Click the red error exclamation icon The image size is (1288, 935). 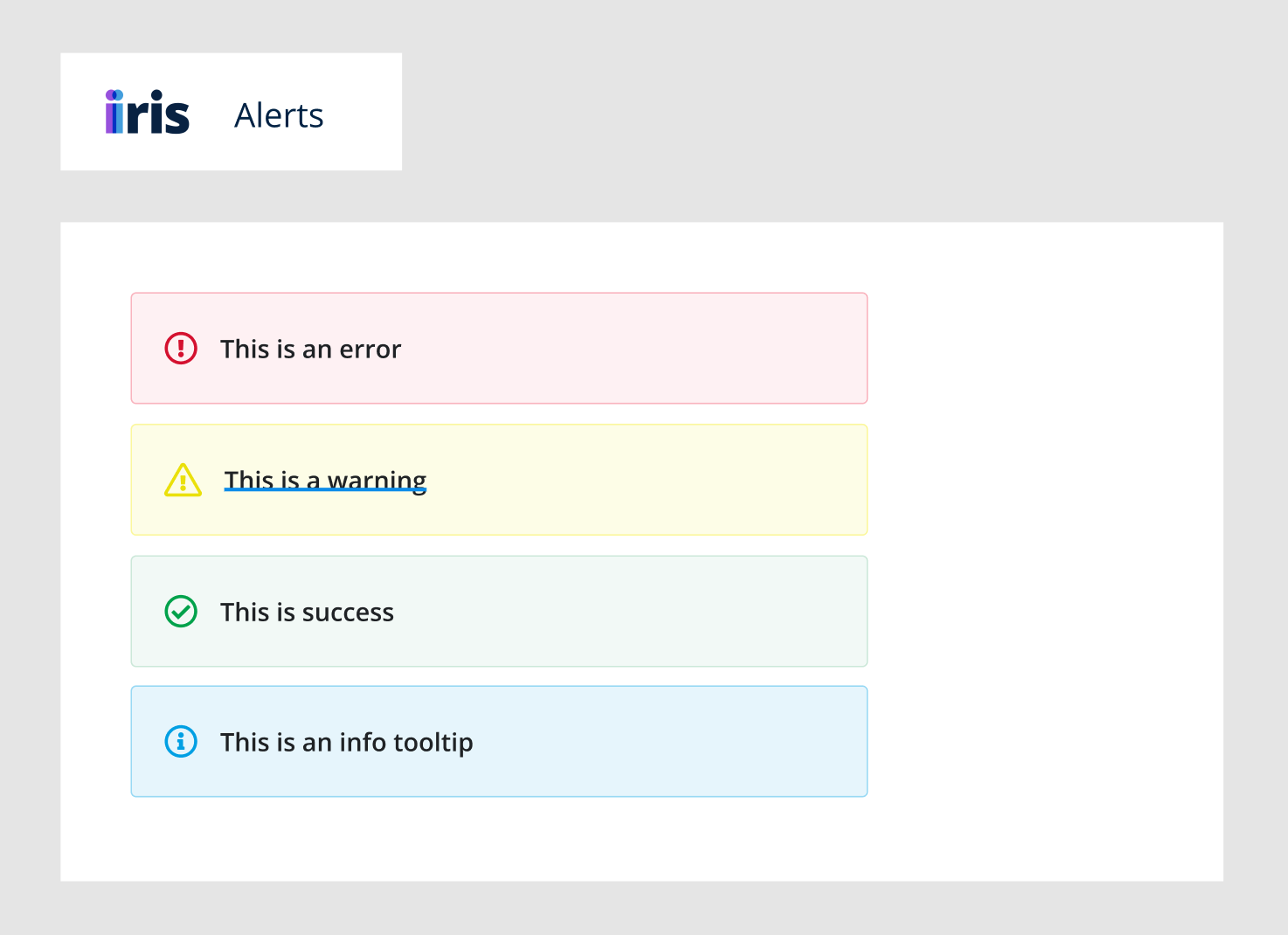181,349
